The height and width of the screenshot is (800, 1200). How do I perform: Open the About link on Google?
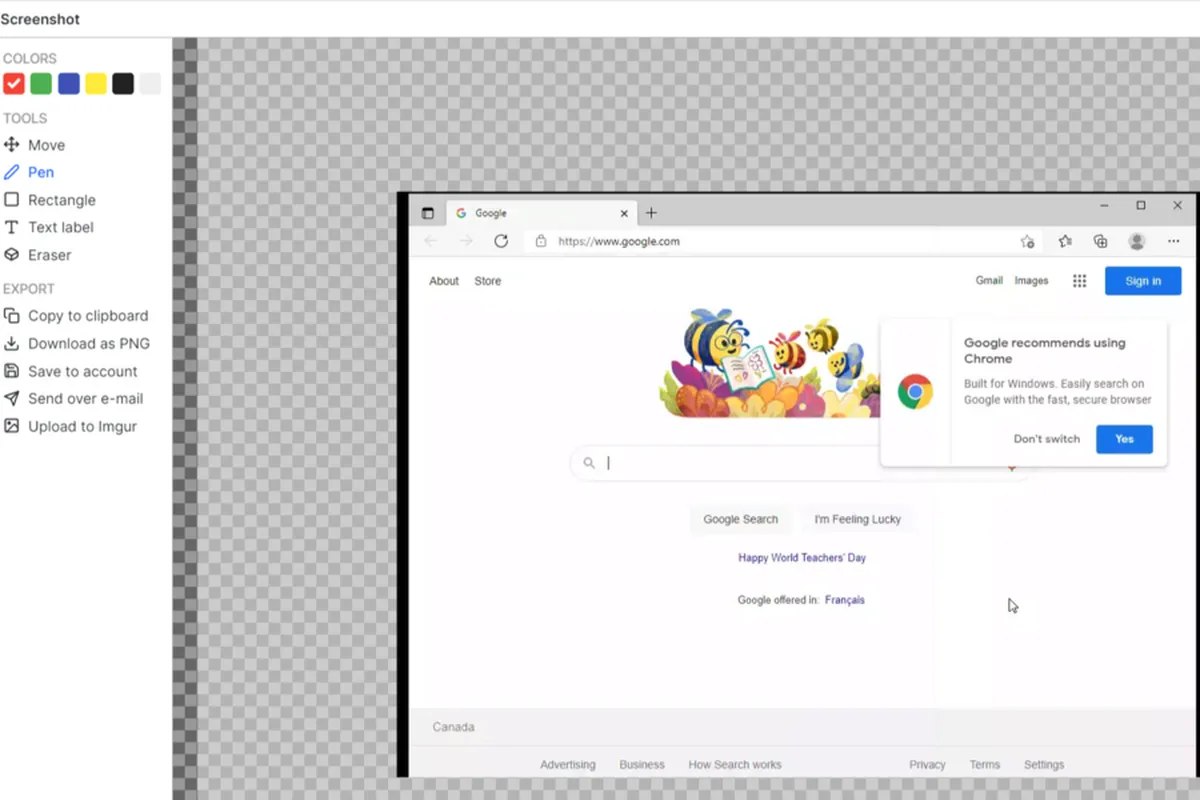(x=444, y=281)
